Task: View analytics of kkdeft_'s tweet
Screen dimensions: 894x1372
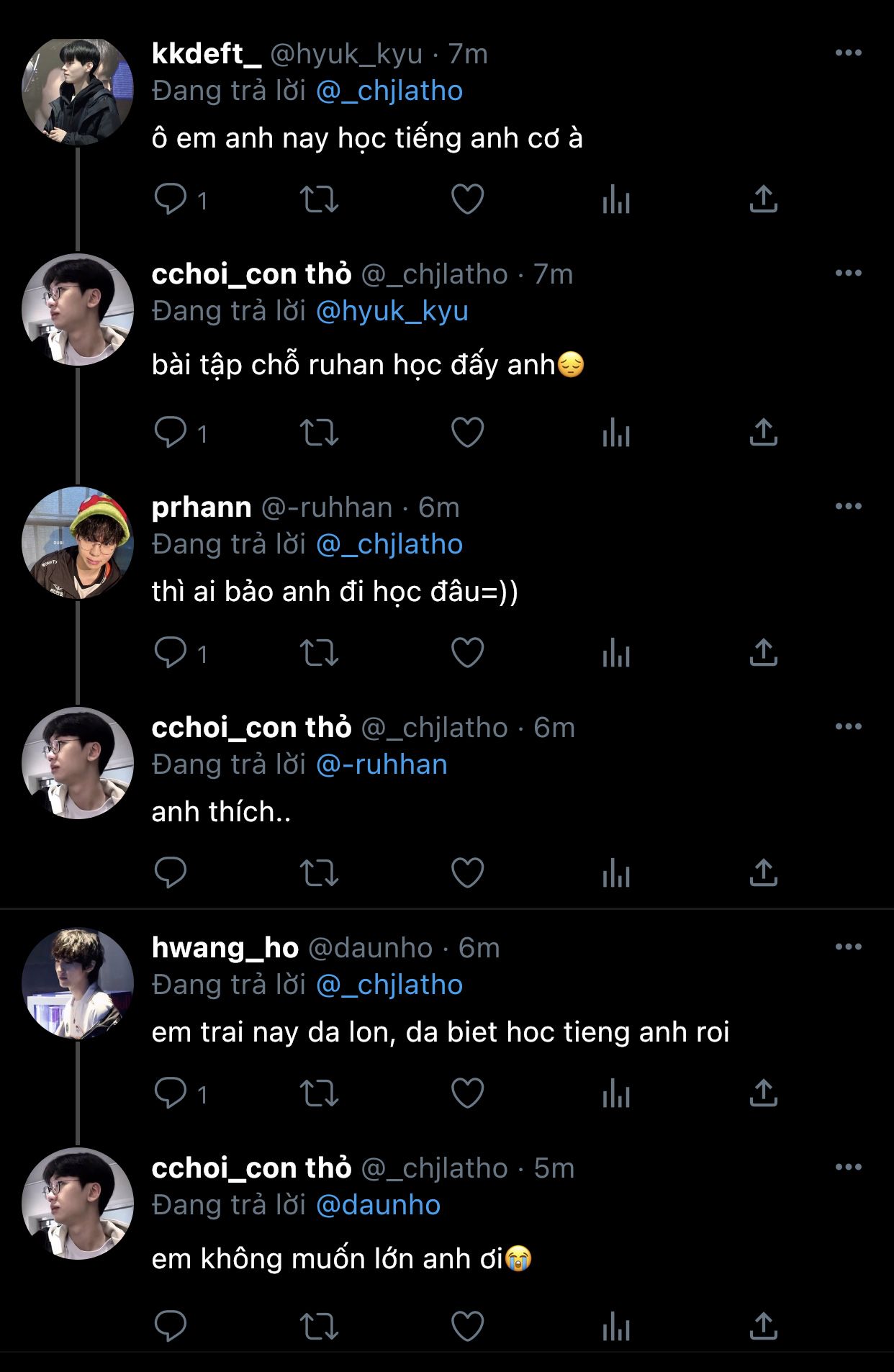Action: [x=615, y=199]
